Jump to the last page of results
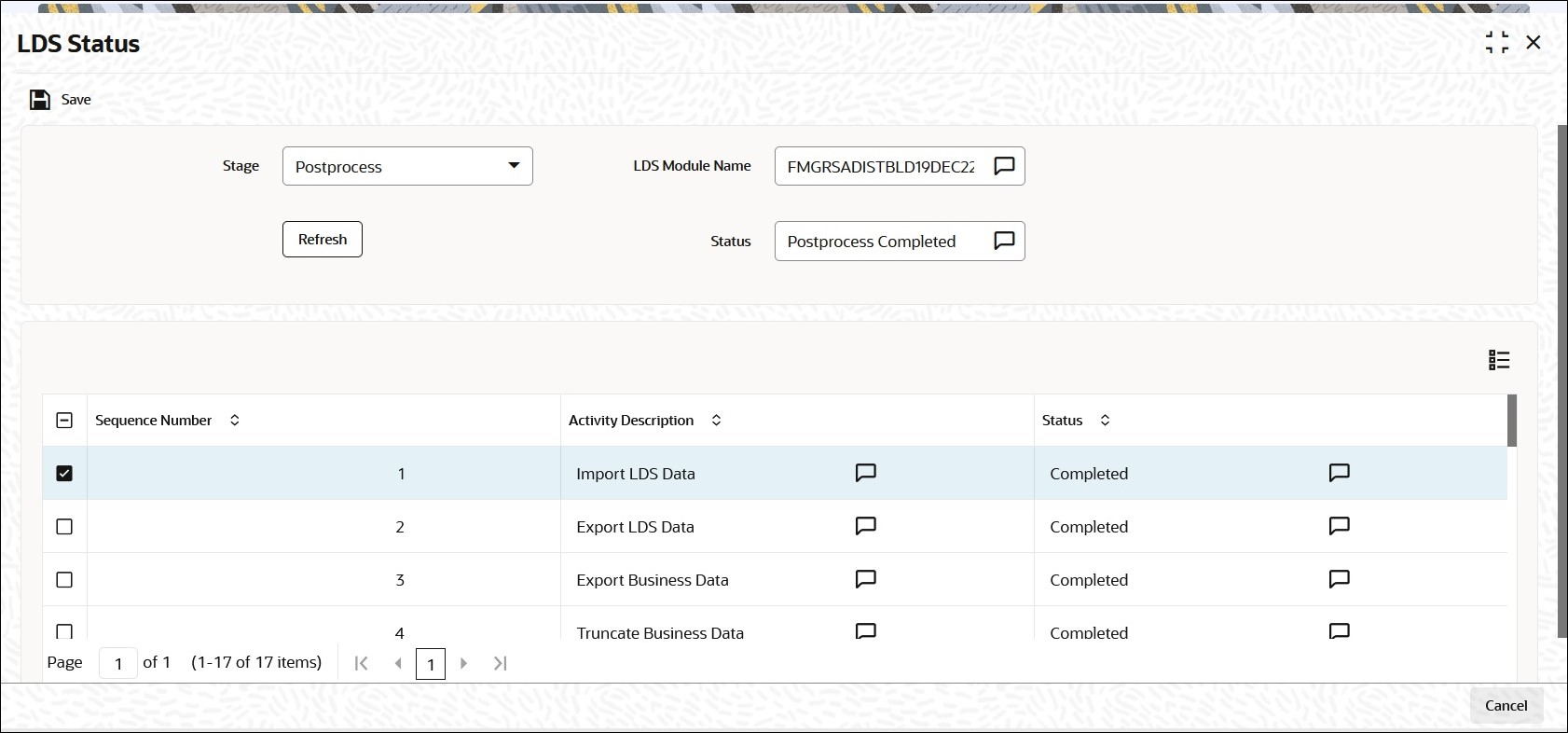 coord(501,663)
